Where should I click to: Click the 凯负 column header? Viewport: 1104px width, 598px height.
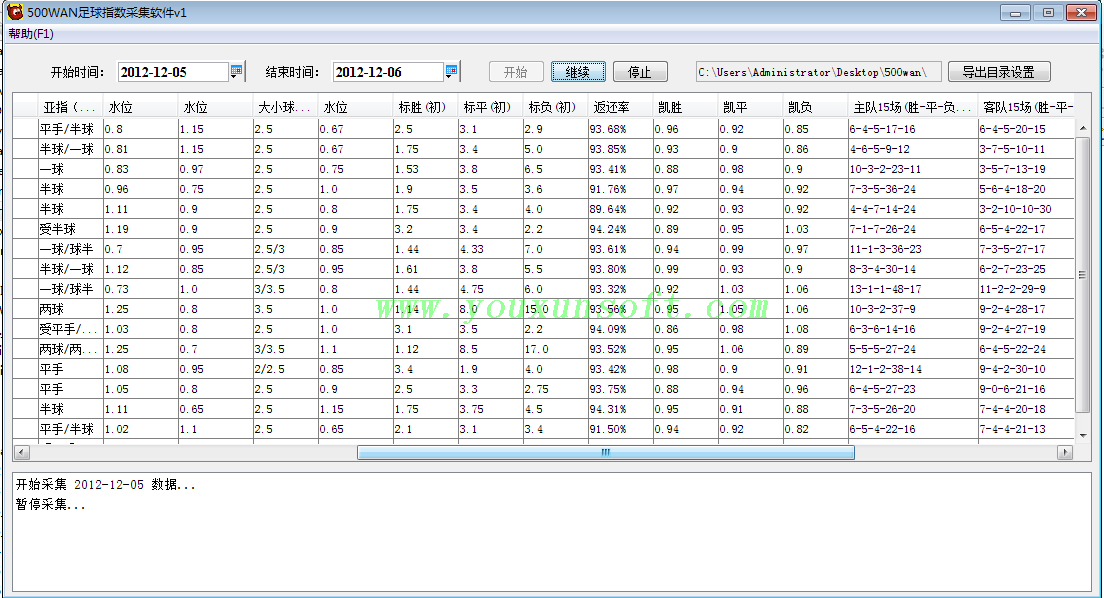(x=815, y=107)
